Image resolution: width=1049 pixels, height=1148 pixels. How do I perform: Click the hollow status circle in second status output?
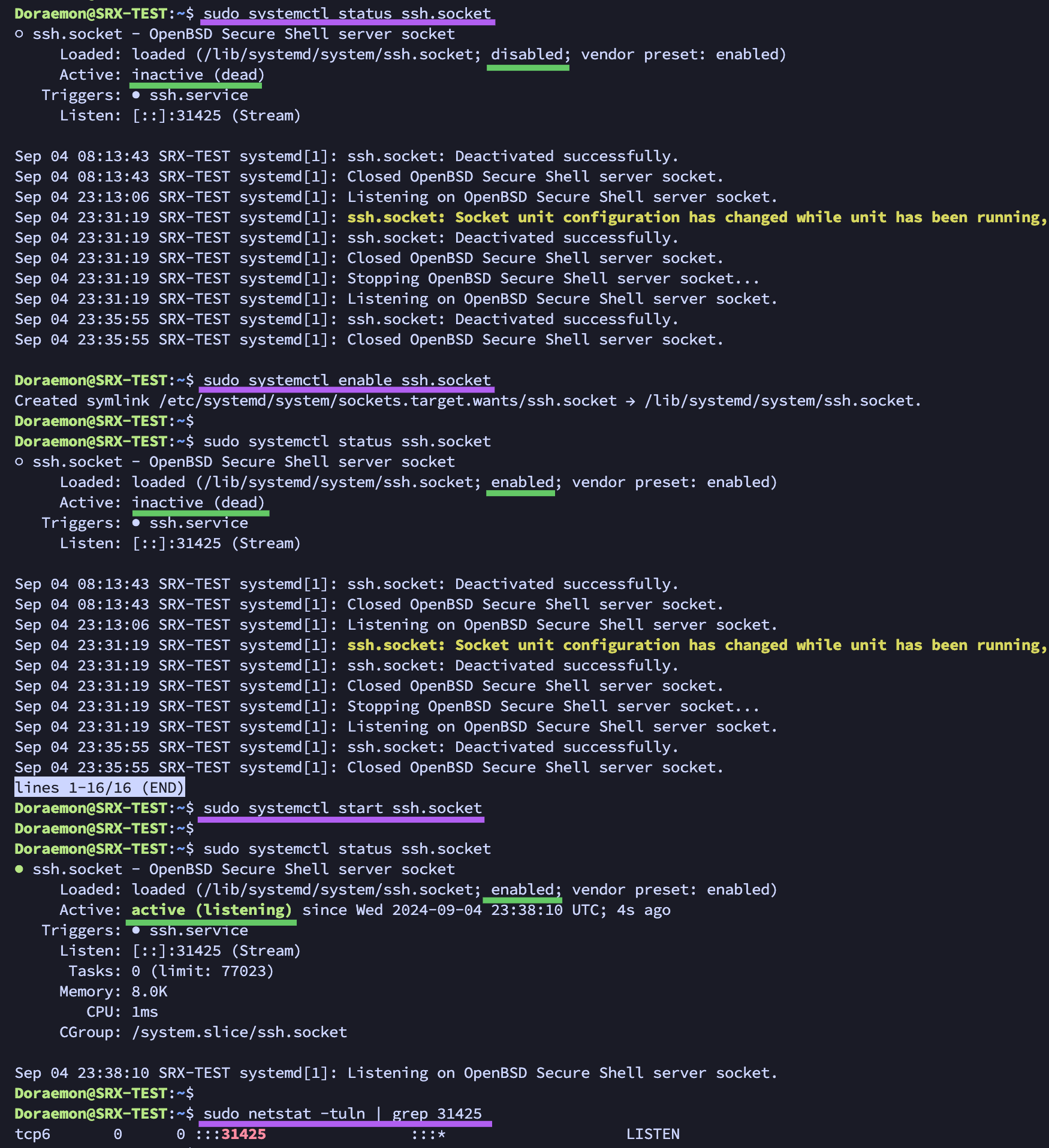19,462
